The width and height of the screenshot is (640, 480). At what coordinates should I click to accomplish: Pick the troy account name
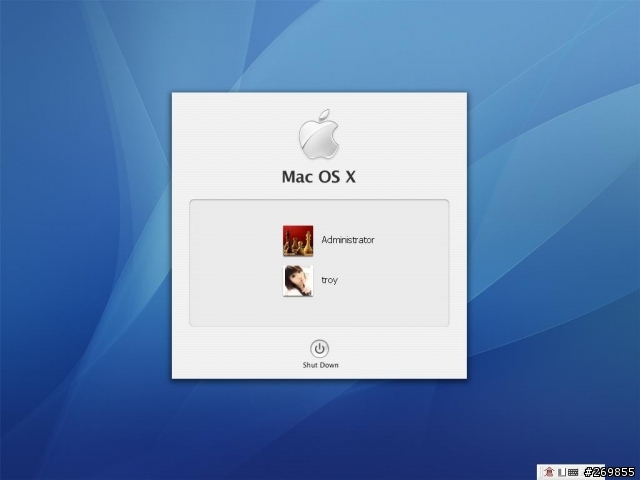pos(329,280)
